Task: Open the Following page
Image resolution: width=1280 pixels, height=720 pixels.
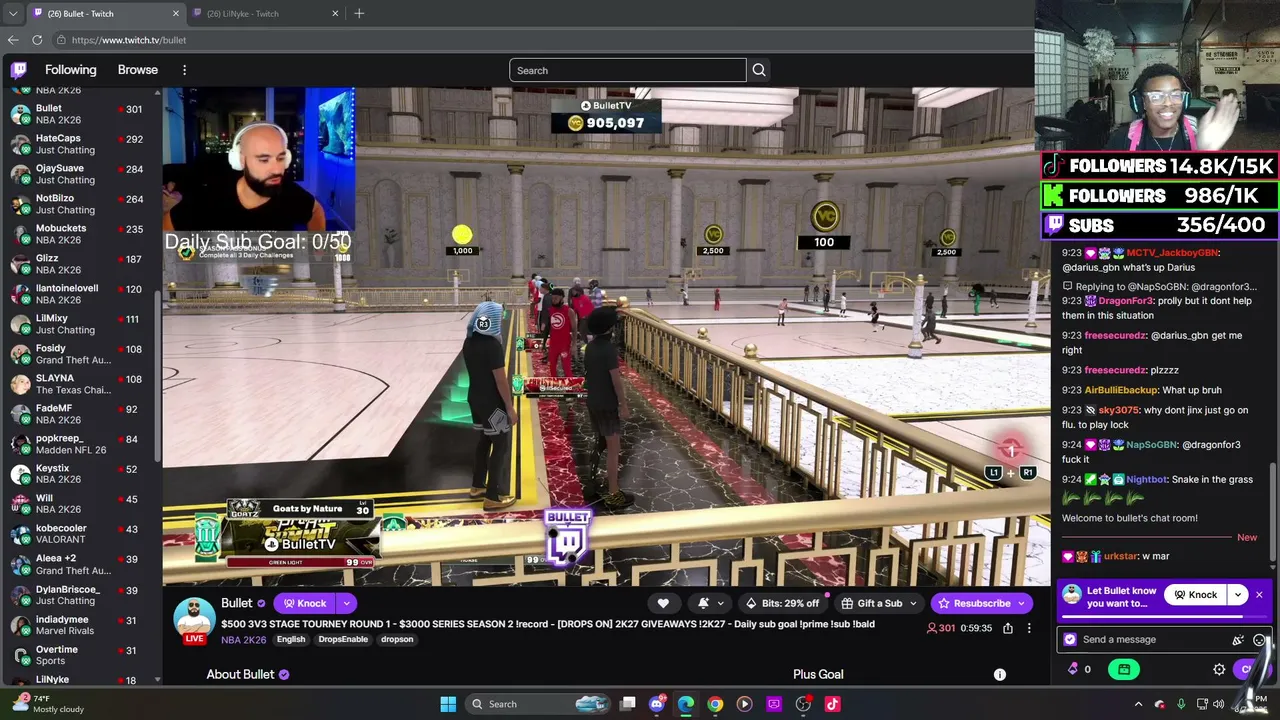Action: click(x=70, y=70)
